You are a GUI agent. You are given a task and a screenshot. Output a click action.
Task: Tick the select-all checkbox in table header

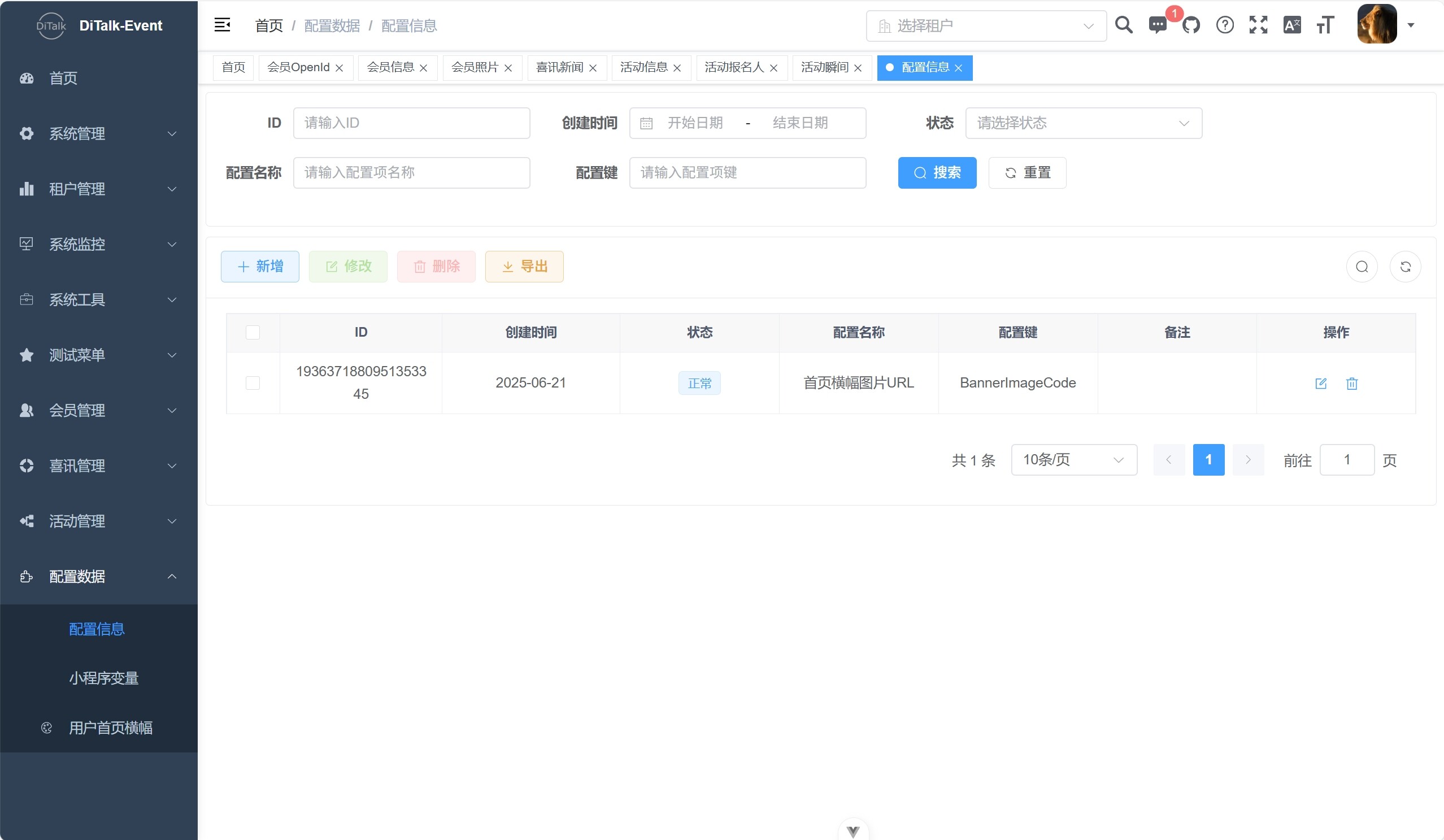[x=253, y=332]
